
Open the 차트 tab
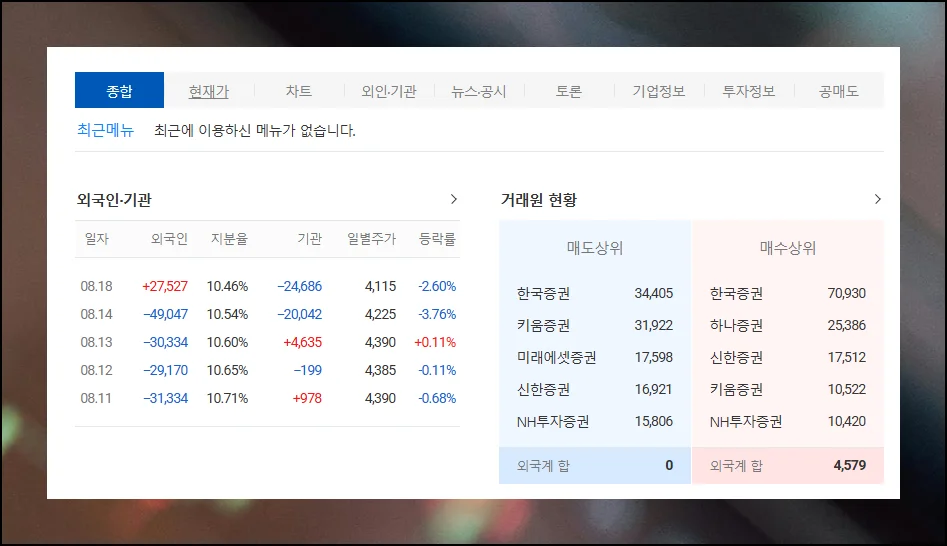[x=299, y=91]
